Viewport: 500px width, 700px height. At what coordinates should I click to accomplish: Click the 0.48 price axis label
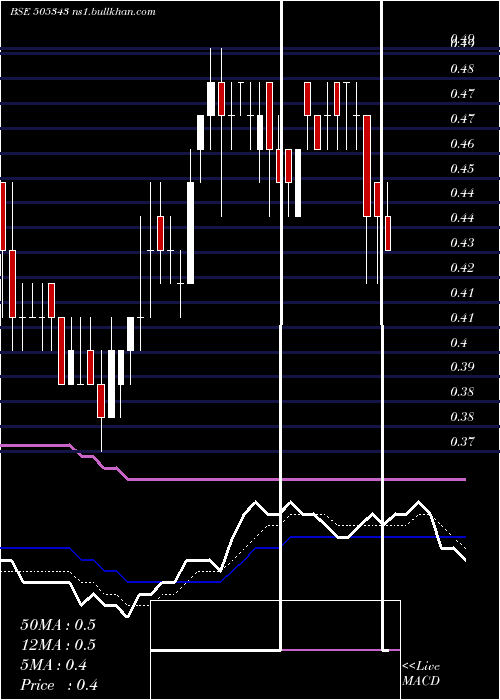point(462,69)
